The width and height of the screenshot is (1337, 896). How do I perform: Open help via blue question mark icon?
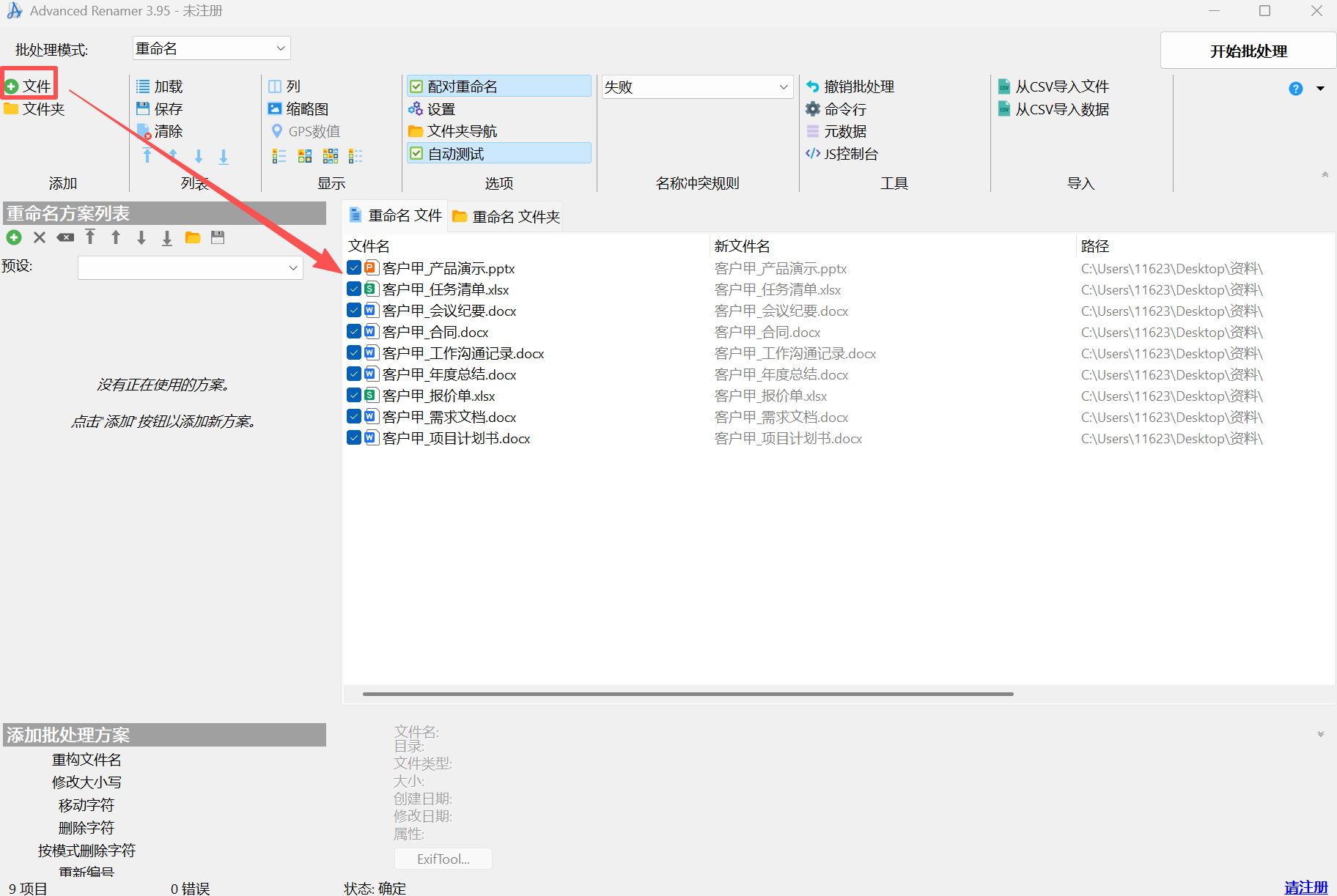[1296, 89]
